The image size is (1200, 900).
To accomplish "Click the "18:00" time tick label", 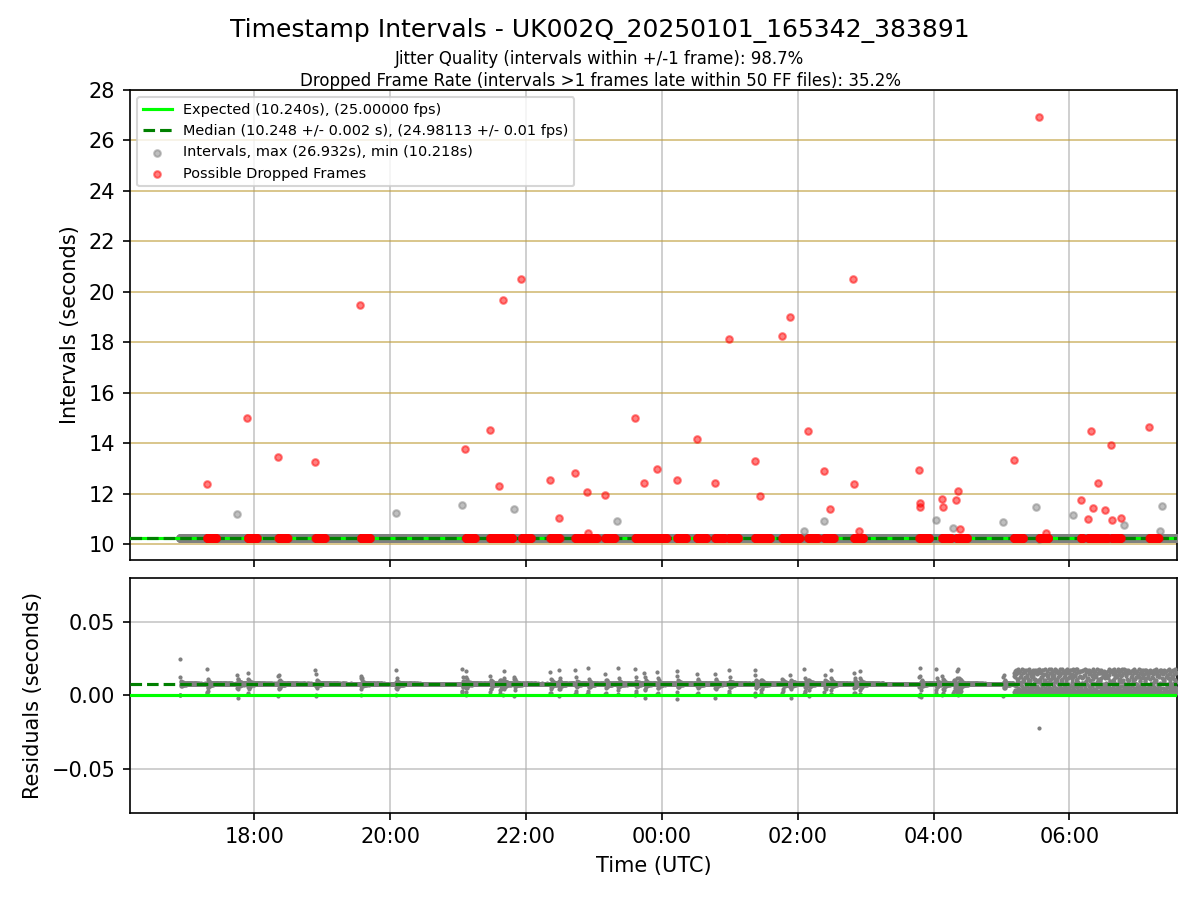I will click(x=254, y=835).
